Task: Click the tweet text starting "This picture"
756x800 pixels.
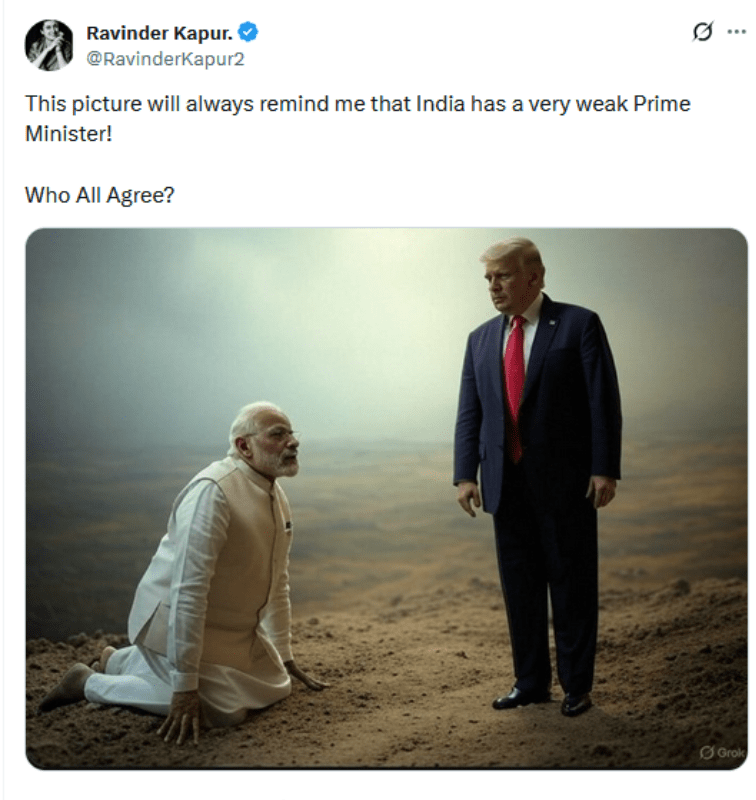Action: pos(358,119)
